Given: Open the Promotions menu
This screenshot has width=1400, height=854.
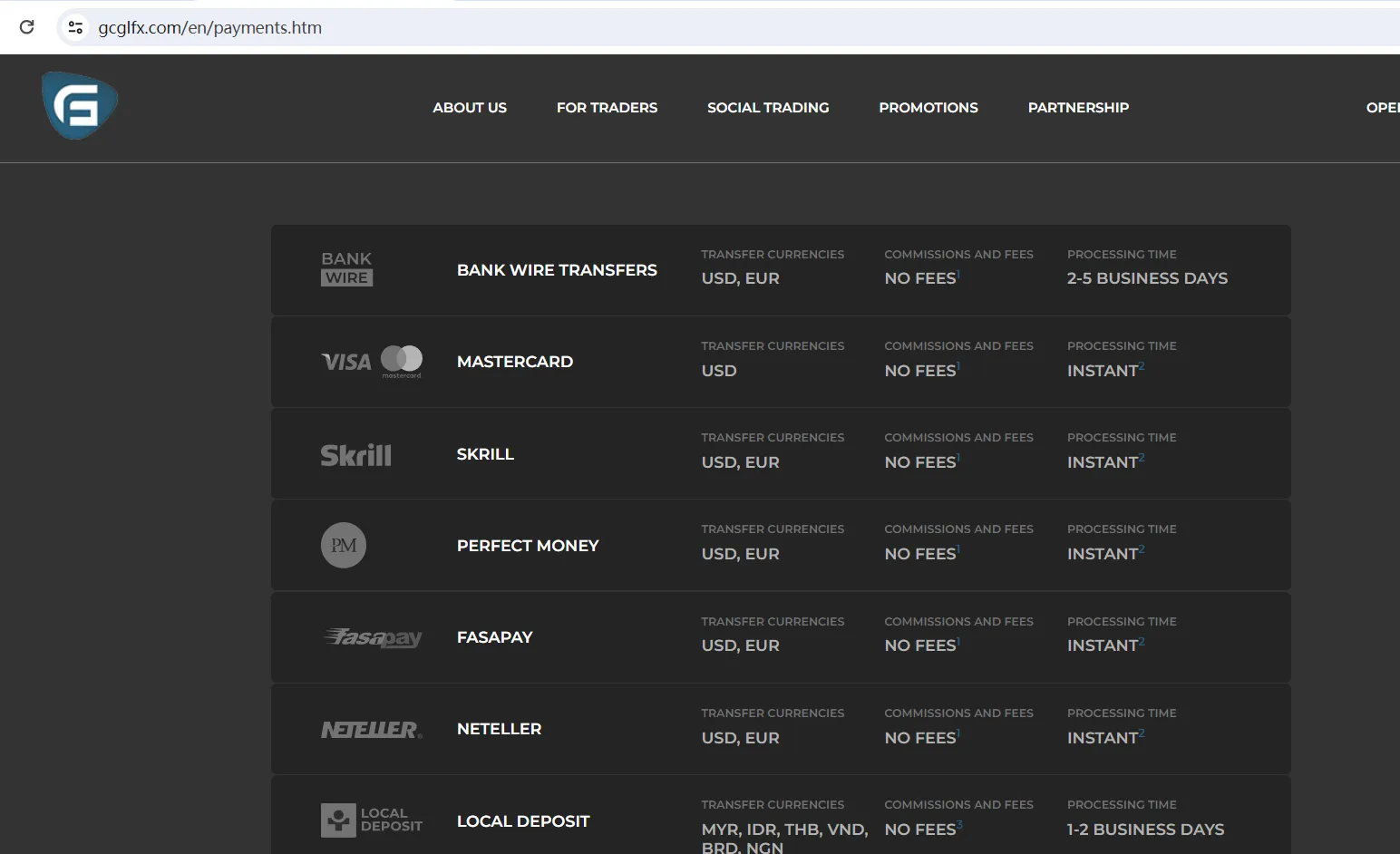Looking at the screenshot, I should point(928,107).
